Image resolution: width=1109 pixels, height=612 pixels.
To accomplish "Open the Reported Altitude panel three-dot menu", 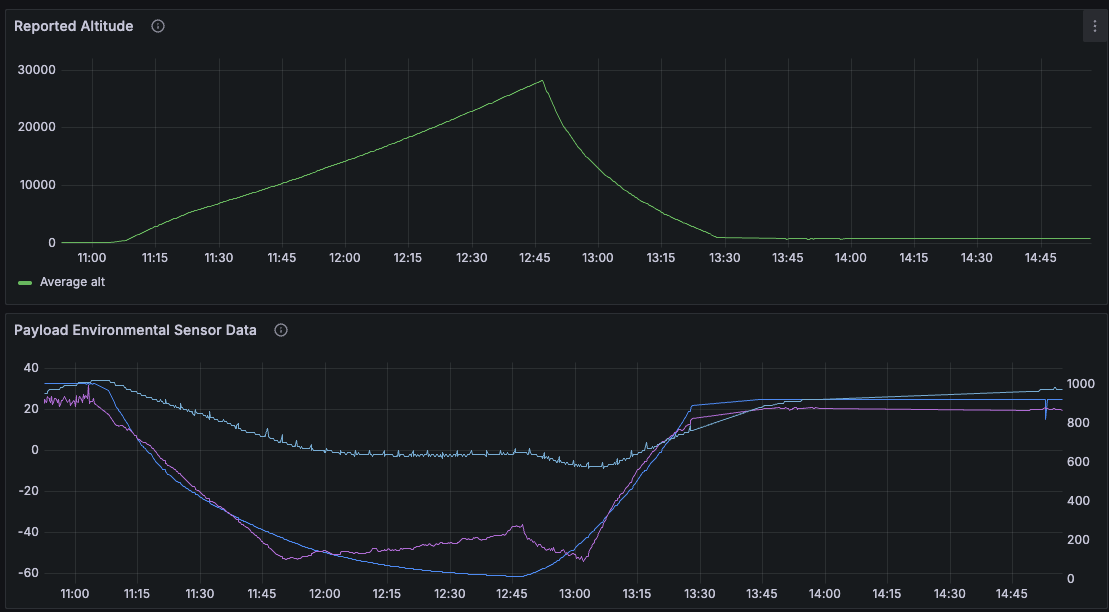I will [x=1095, y=27].
